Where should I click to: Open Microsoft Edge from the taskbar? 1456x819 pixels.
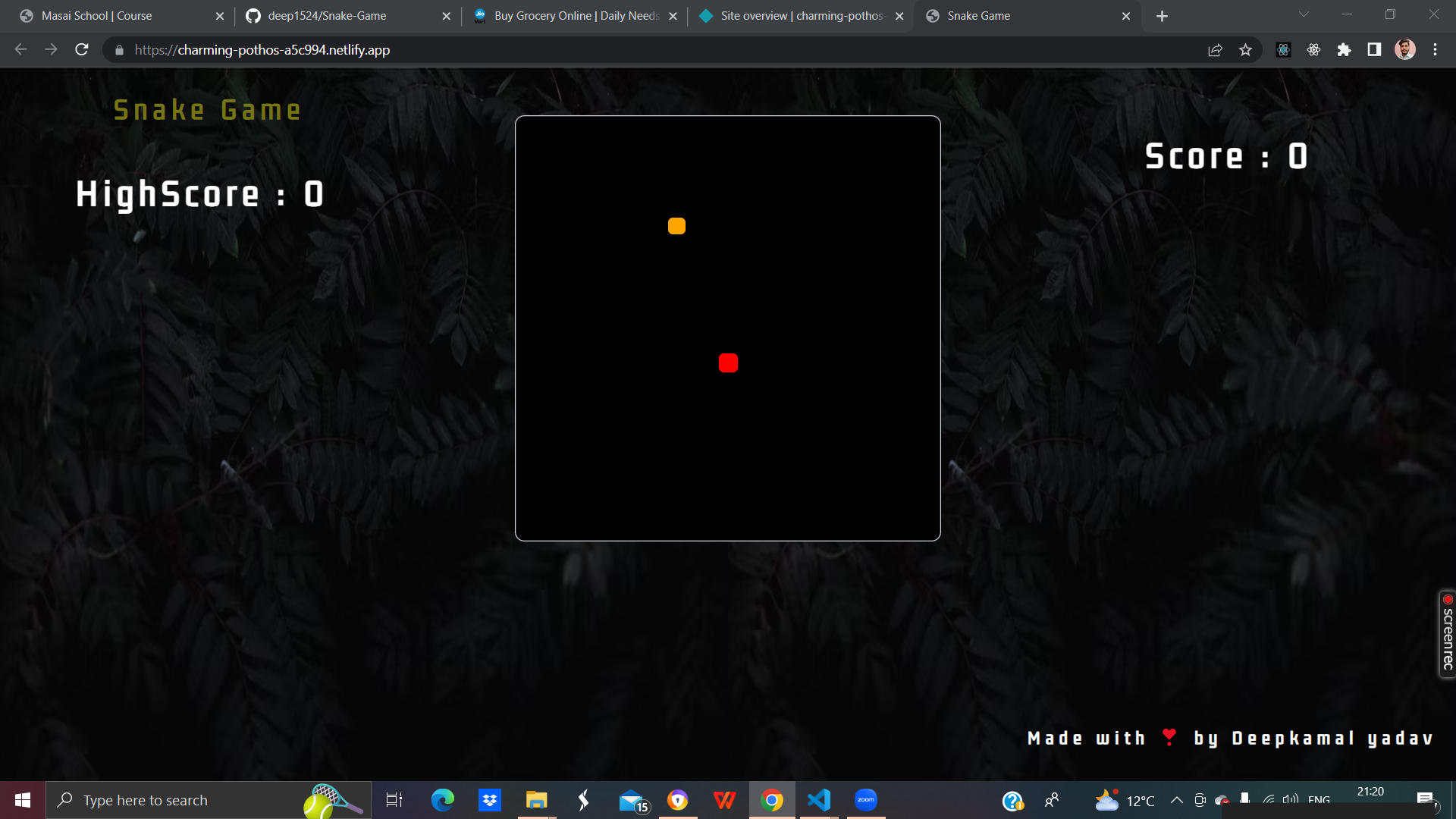pos(442,799)
